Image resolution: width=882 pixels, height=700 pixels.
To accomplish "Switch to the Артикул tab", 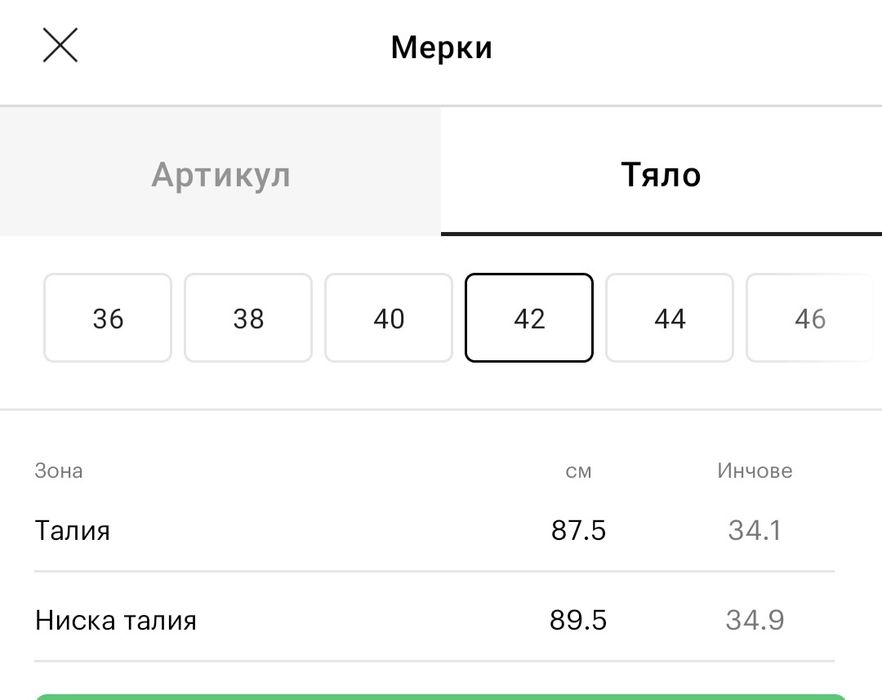I will [x=220, y=175].
